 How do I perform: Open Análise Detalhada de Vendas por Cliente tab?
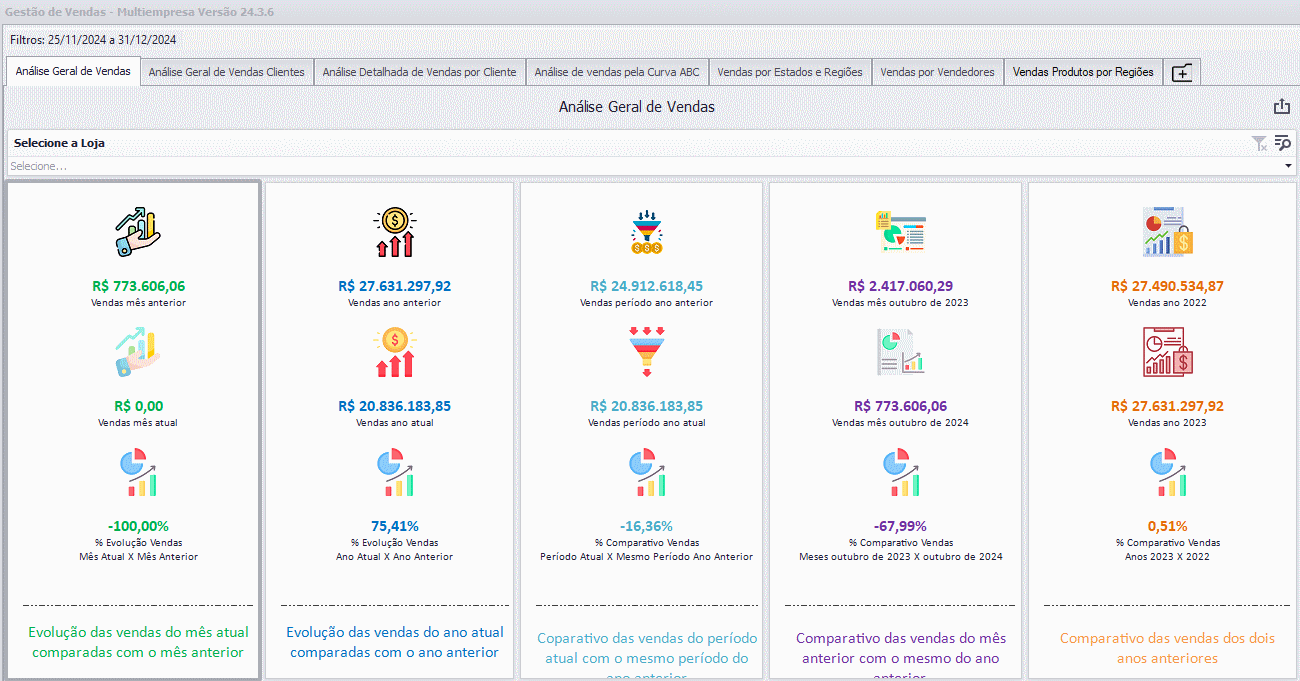click(x=419, y=72)
